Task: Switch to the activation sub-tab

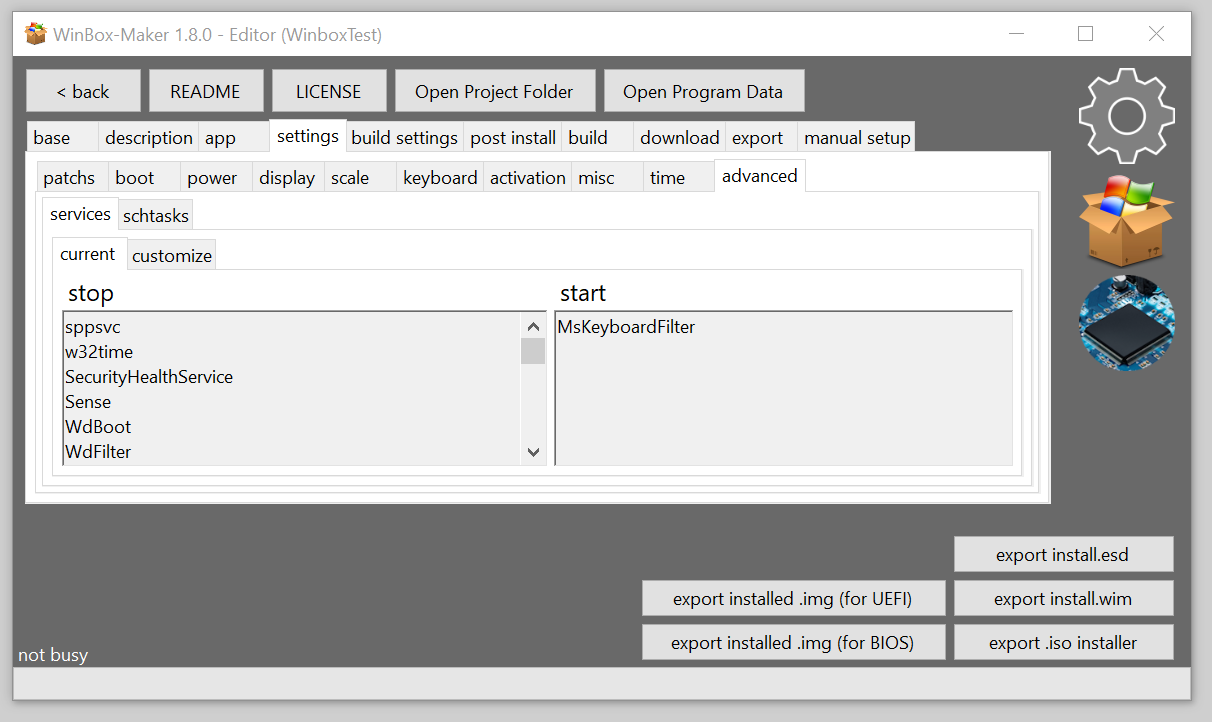Action: pyautogui.click(x=527, y=177)
